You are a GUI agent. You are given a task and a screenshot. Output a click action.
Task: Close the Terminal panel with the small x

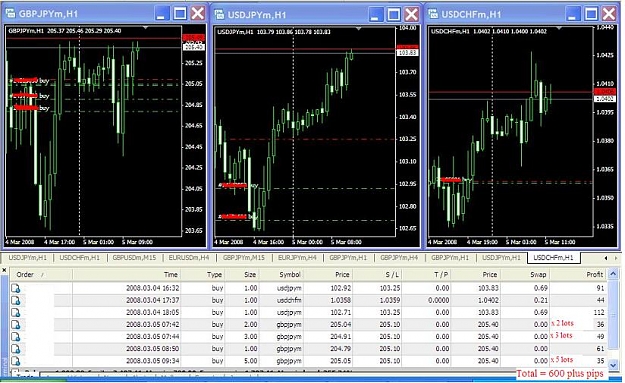(x=4, y=270)
